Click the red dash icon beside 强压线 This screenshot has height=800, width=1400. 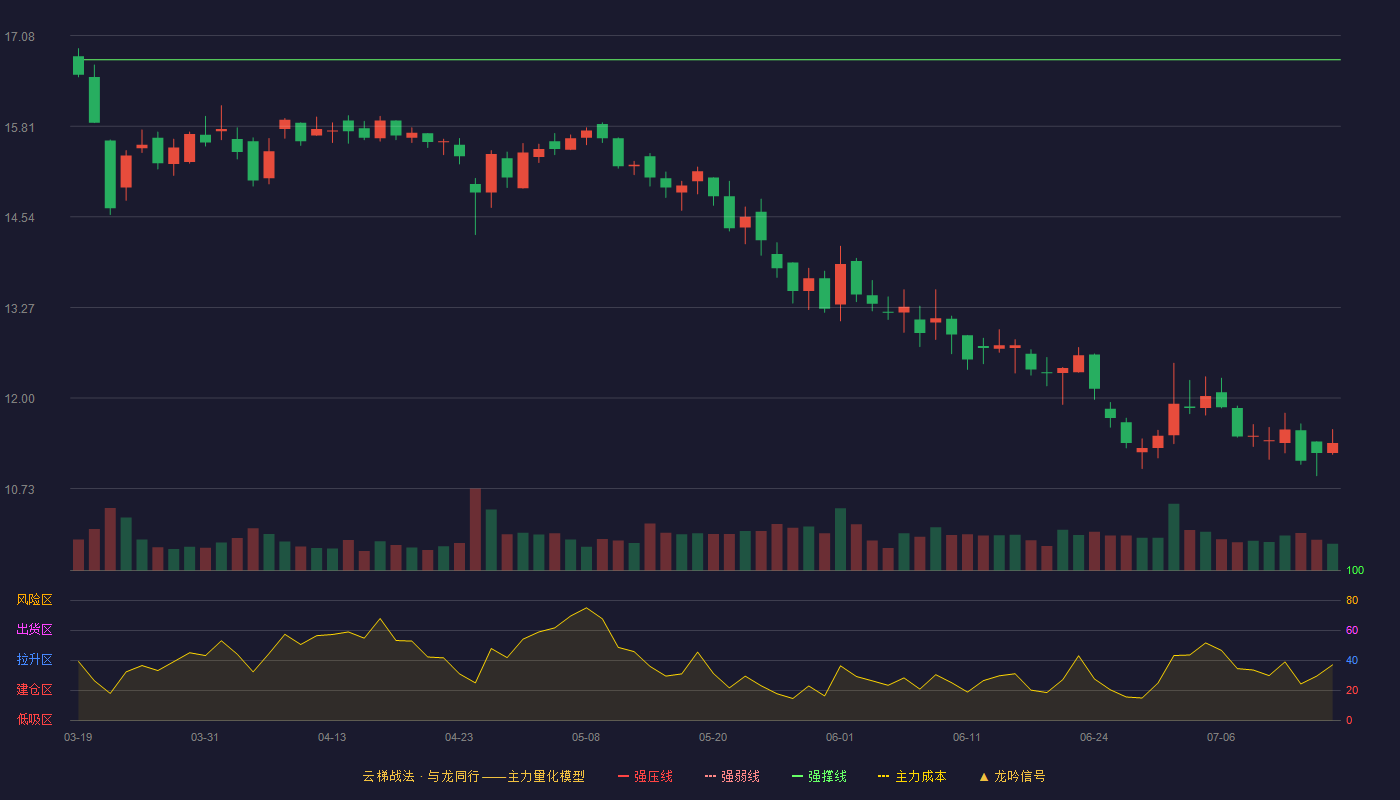pyautogui.click(x=623, y=776)
